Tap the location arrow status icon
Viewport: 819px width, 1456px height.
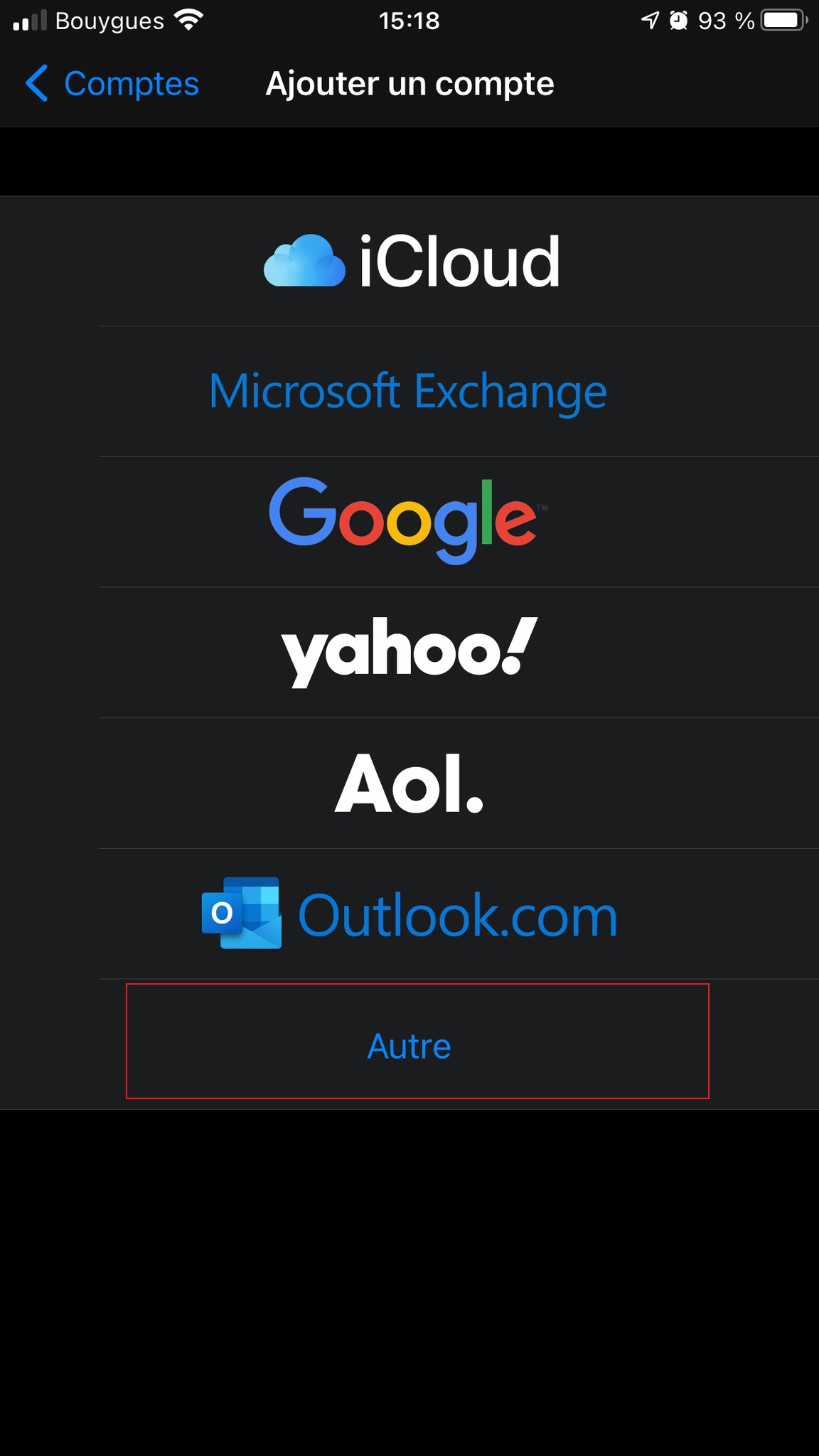coord(651,20)
